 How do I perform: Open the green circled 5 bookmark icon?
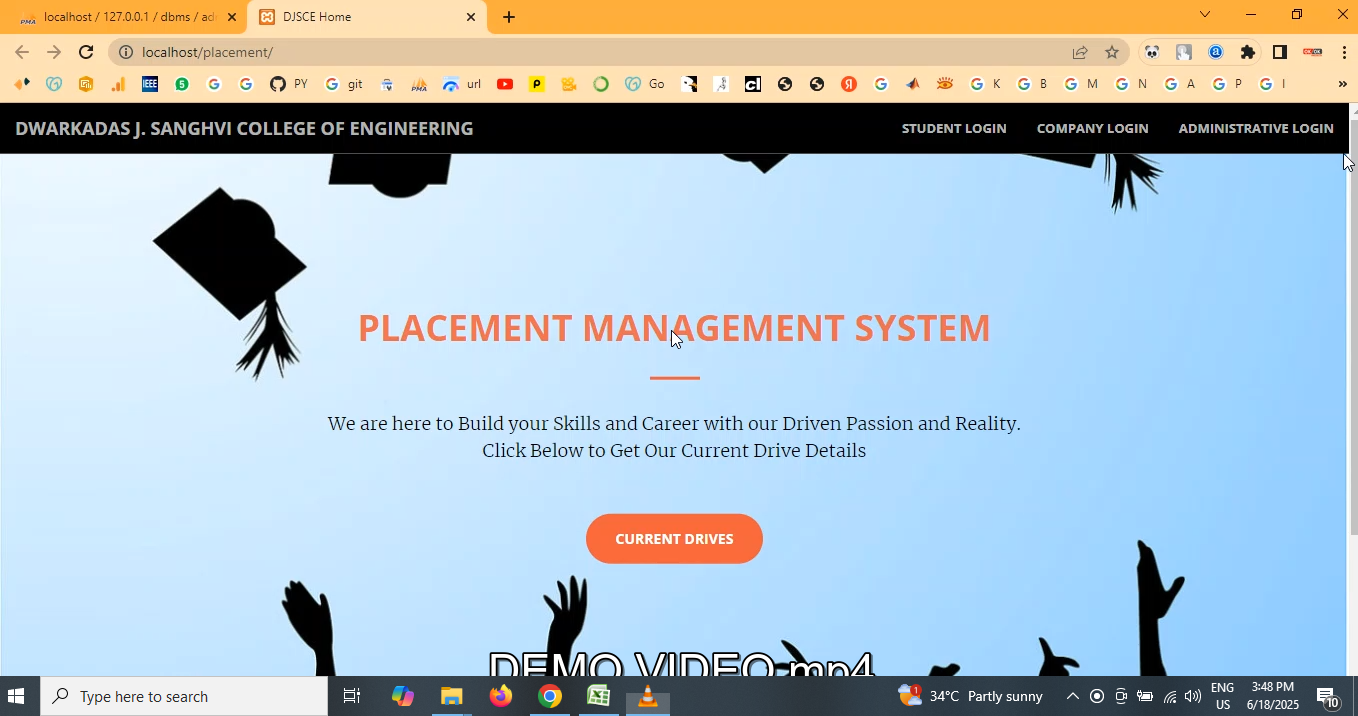tap(182, 84)
